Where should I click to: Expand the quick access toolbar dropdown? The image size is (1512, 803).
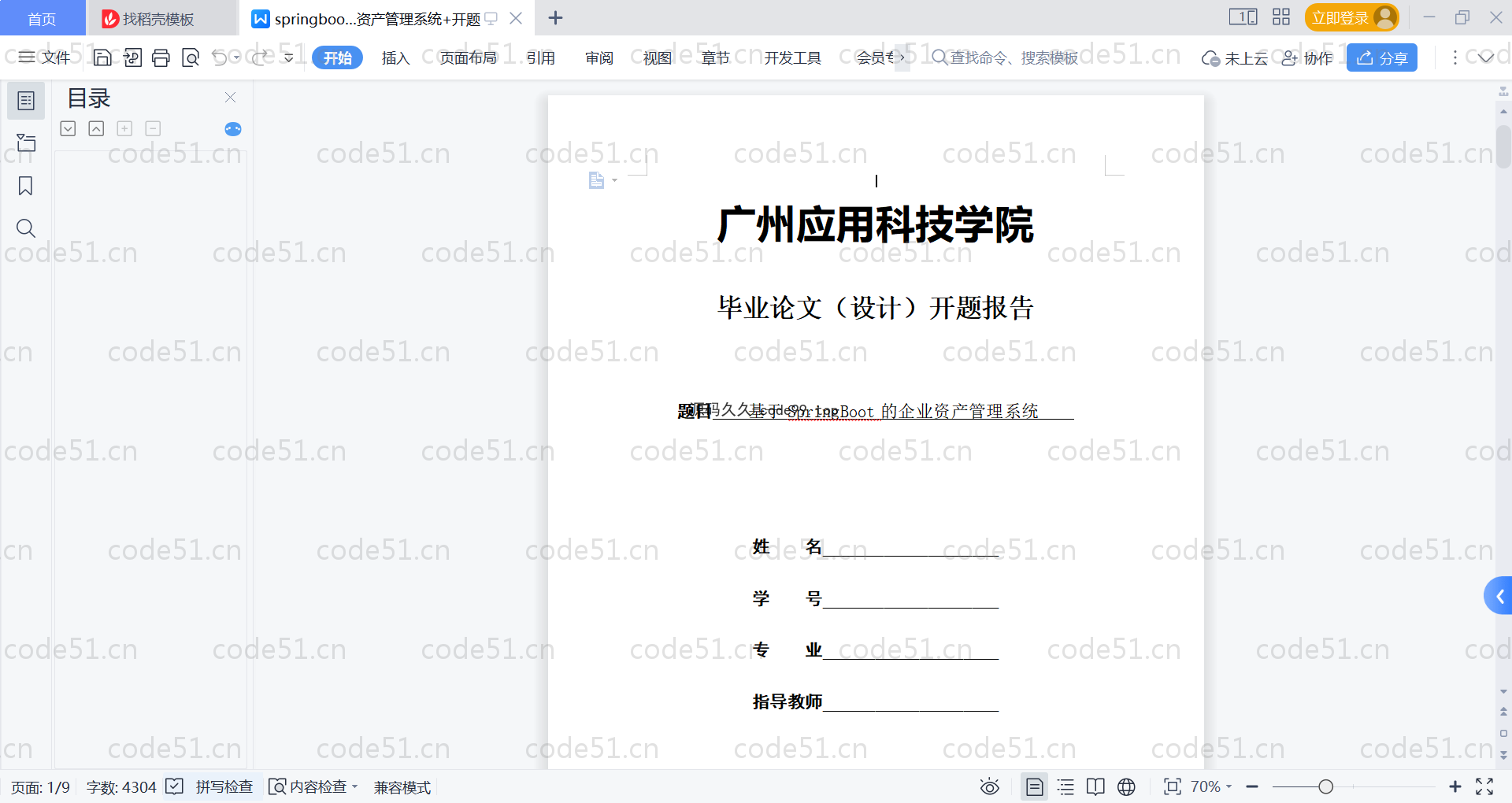click(x=289, y=57)
